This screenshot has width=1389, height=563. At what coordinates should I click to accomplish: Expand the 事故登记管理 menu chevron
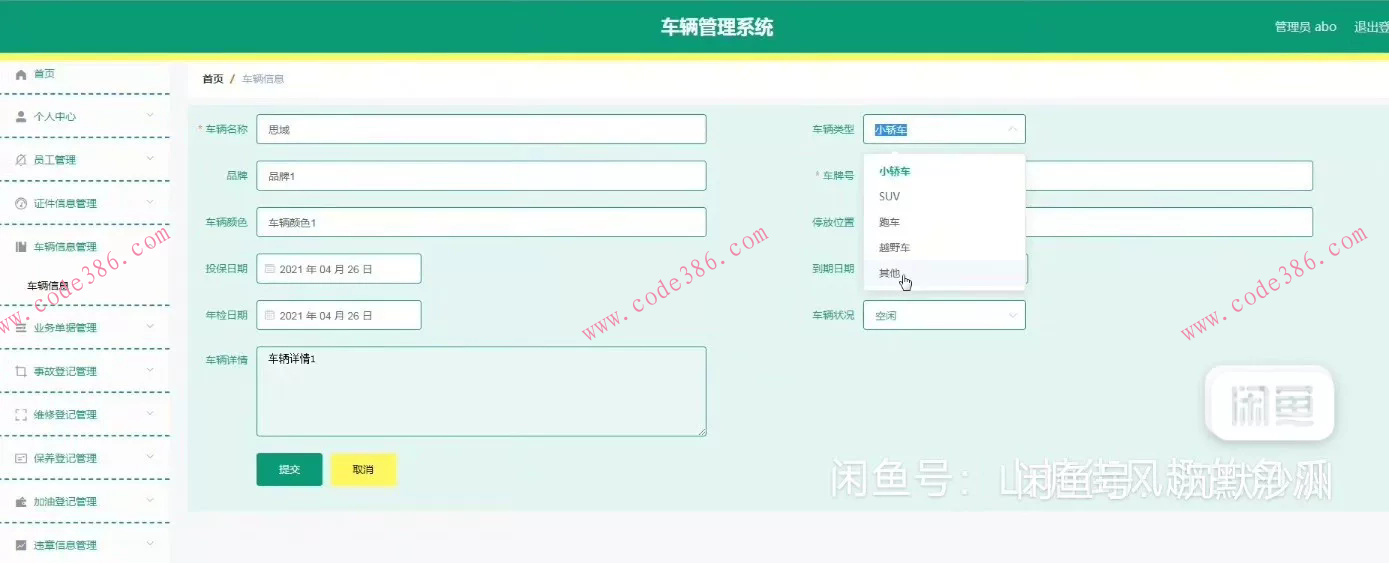(x=150, y=370)
